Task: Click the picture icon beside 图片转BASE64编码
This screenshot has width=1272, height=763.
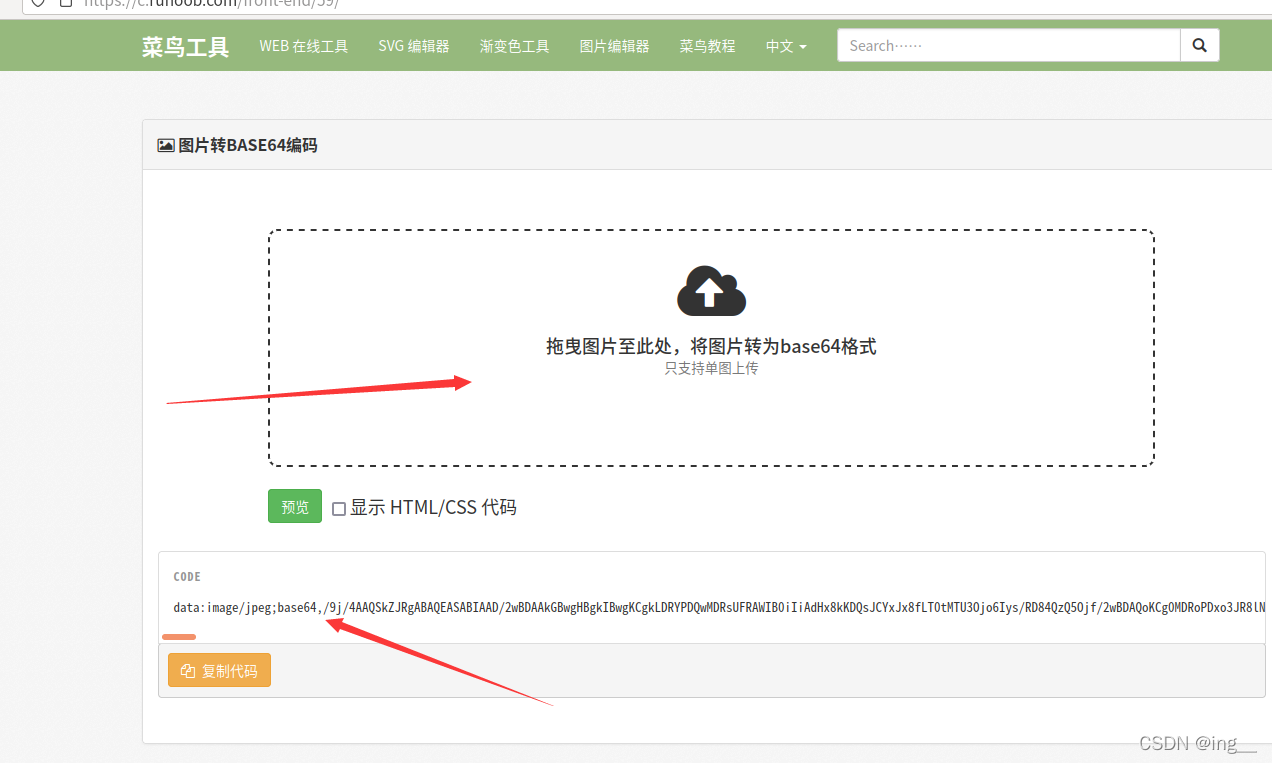Action: [166, 145]
